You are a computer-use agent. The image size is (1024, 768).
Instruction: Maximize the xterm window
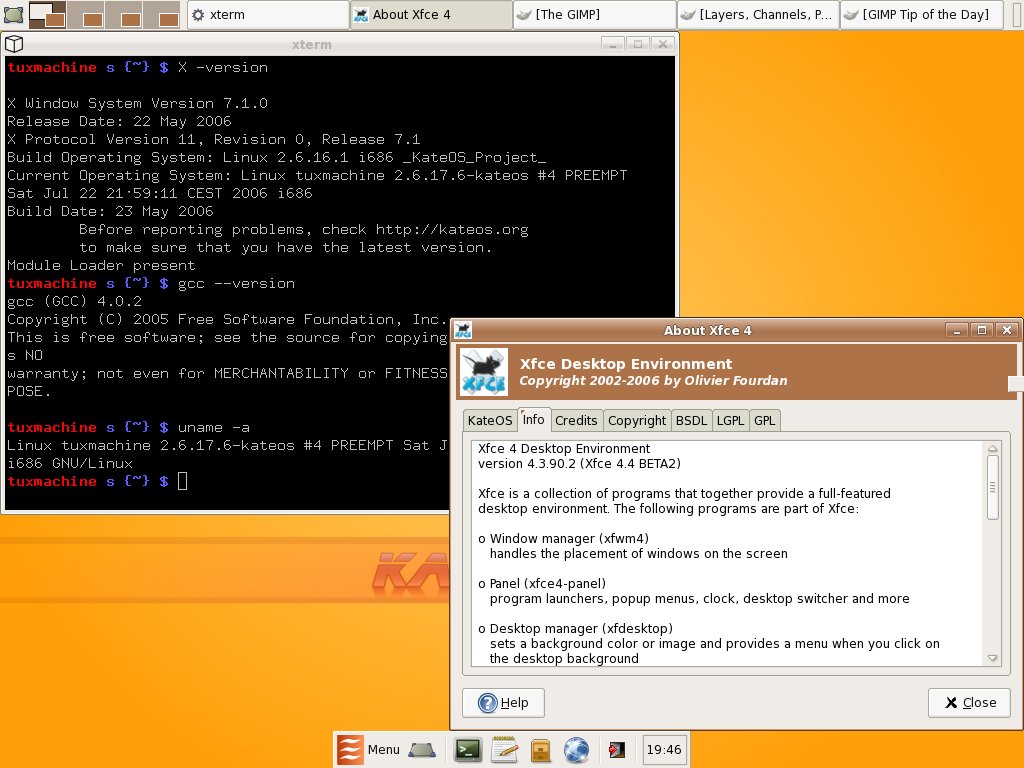[637, 44]
